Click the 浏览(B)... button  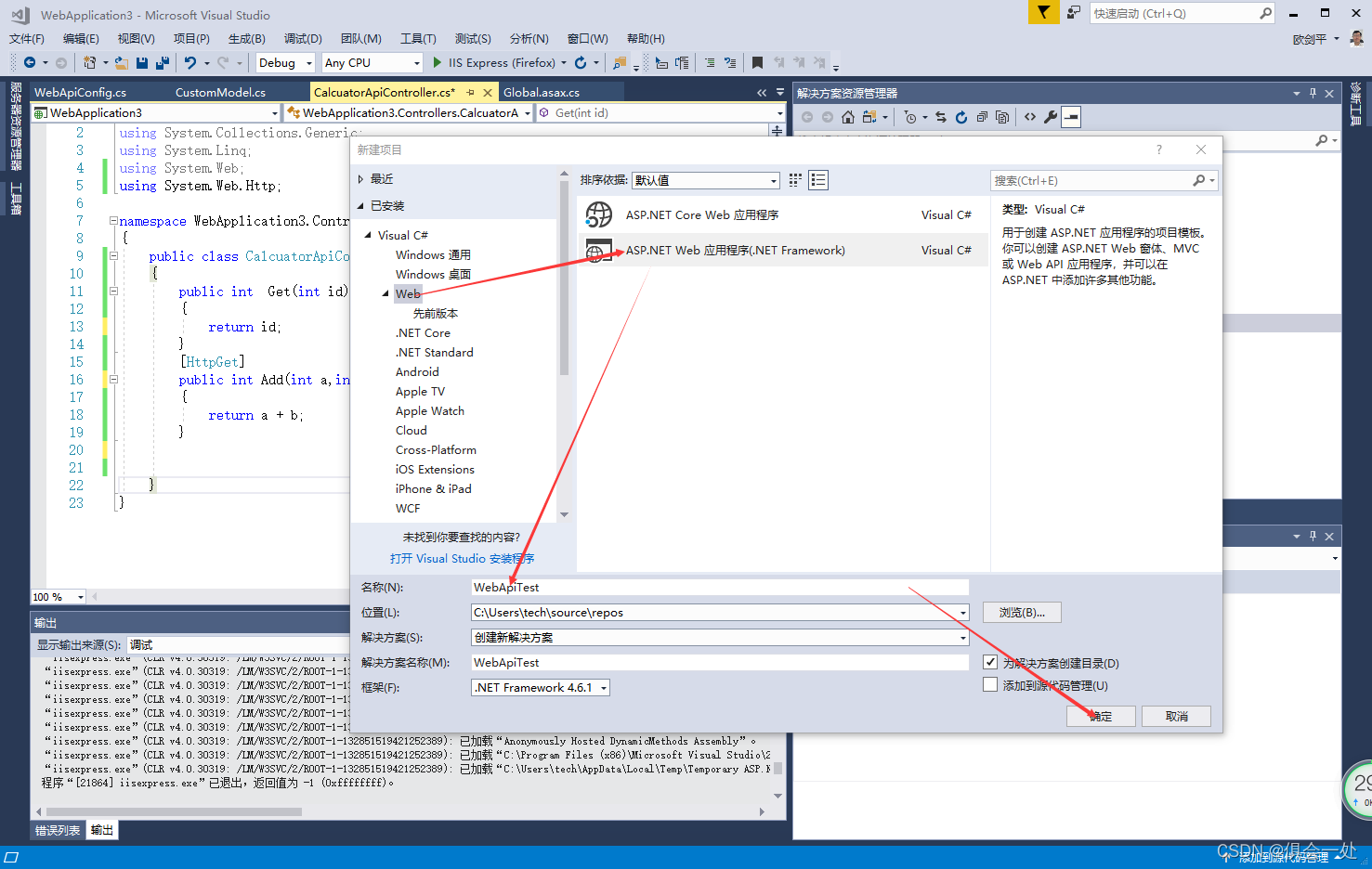click(1022, 612)
